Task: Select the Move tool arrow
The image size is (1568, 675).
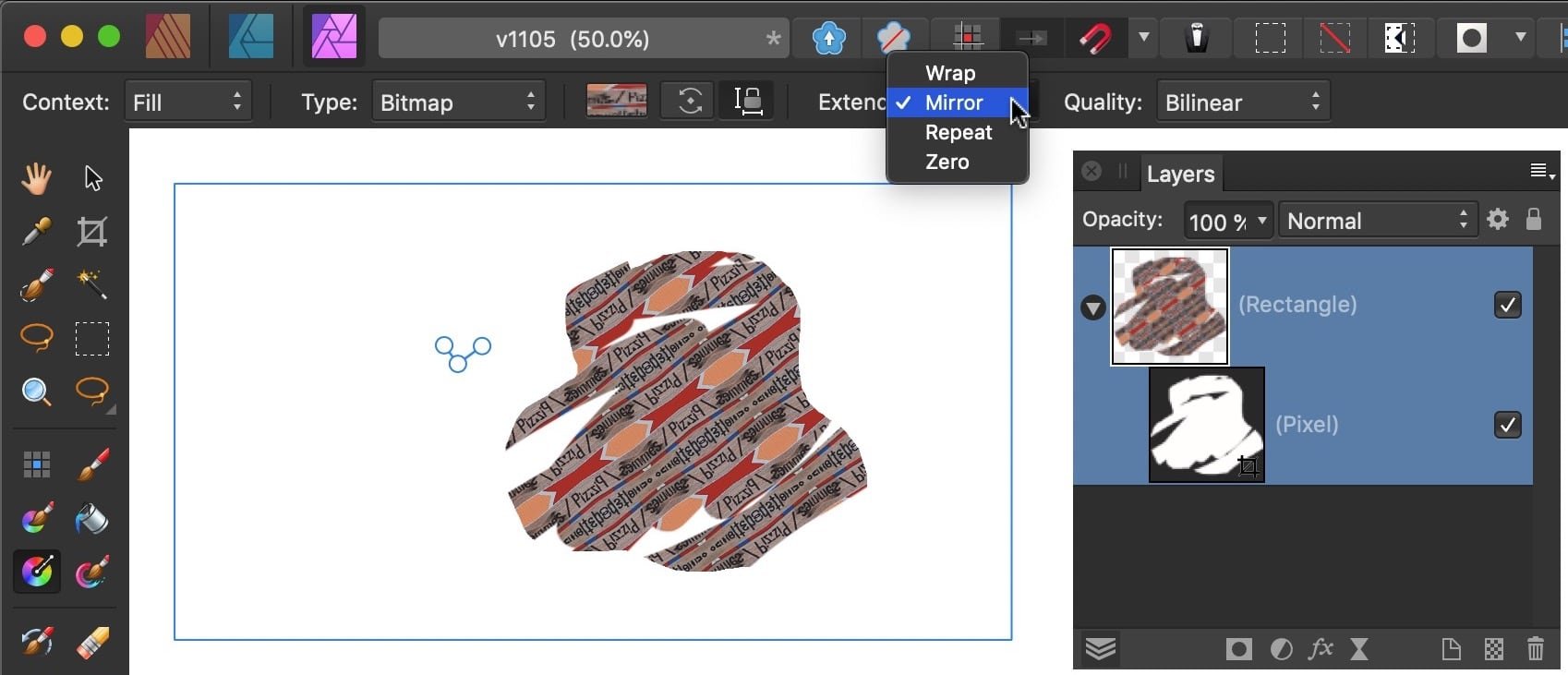Action: pos(92,177)
